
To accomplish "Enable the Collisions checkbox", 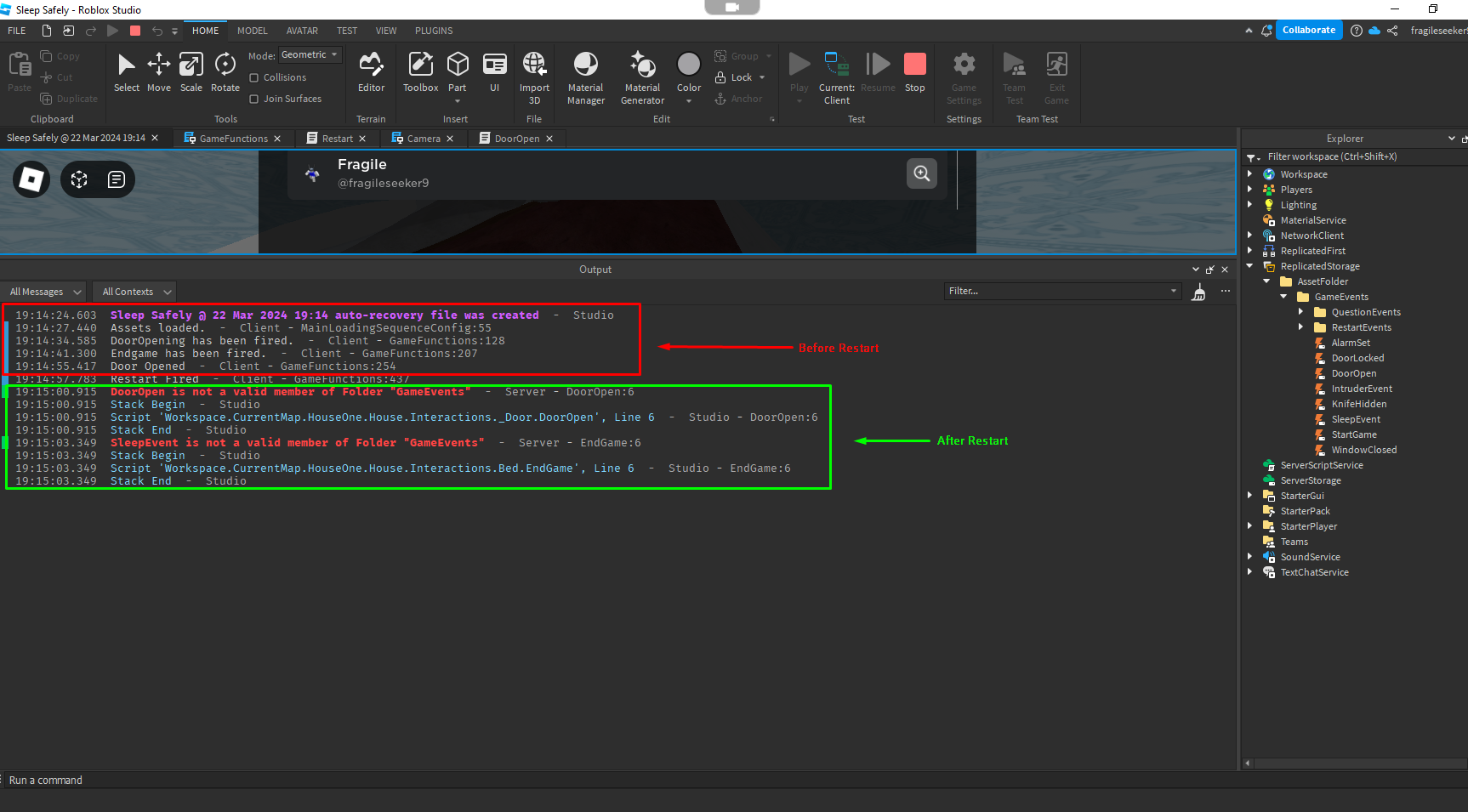I will click(253, 77).
